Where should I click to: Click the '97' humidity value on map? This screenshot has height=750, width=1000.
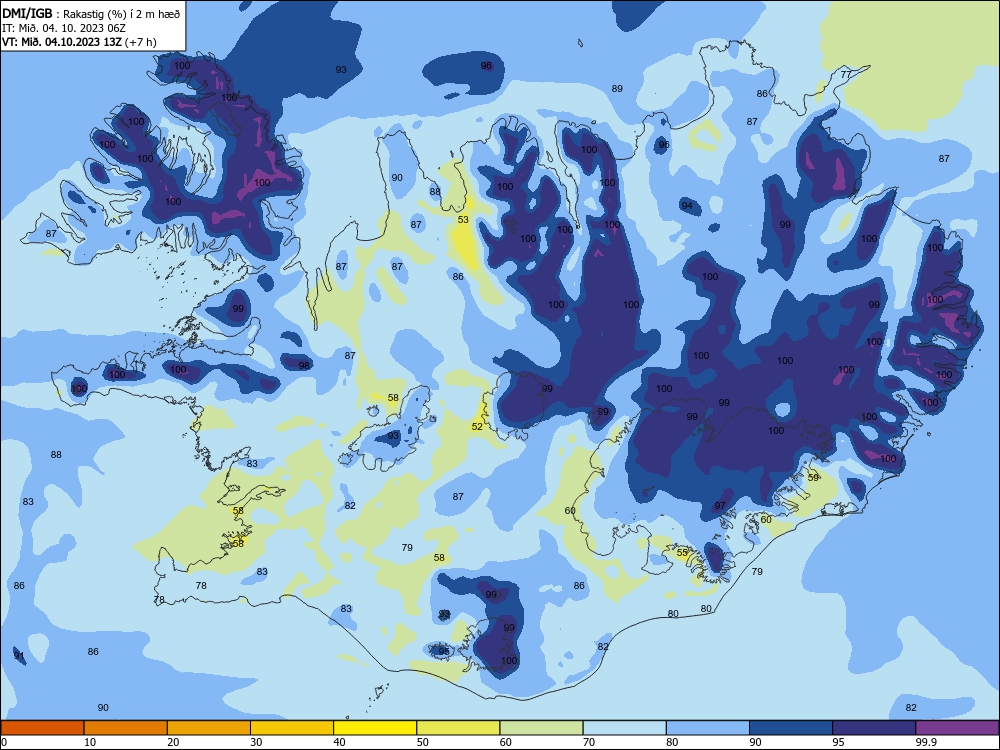coord(720,506)
